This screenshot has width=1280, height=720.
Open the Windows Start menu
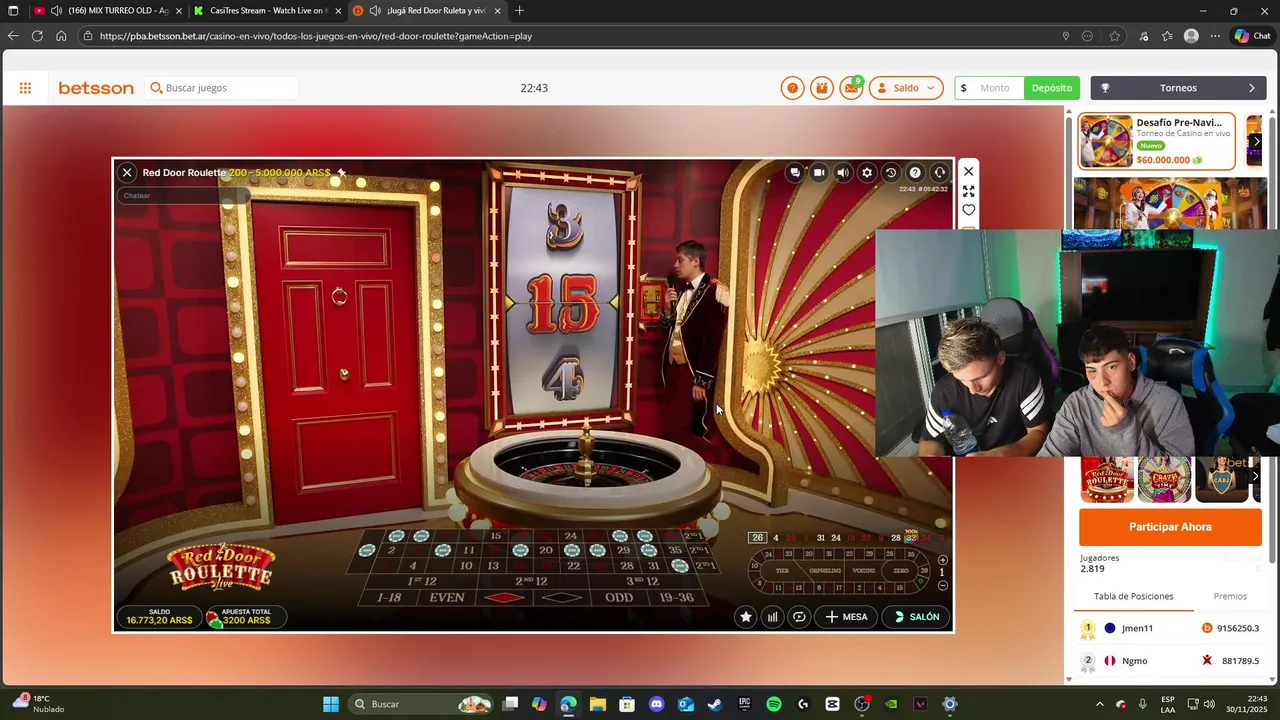point(331,704)
